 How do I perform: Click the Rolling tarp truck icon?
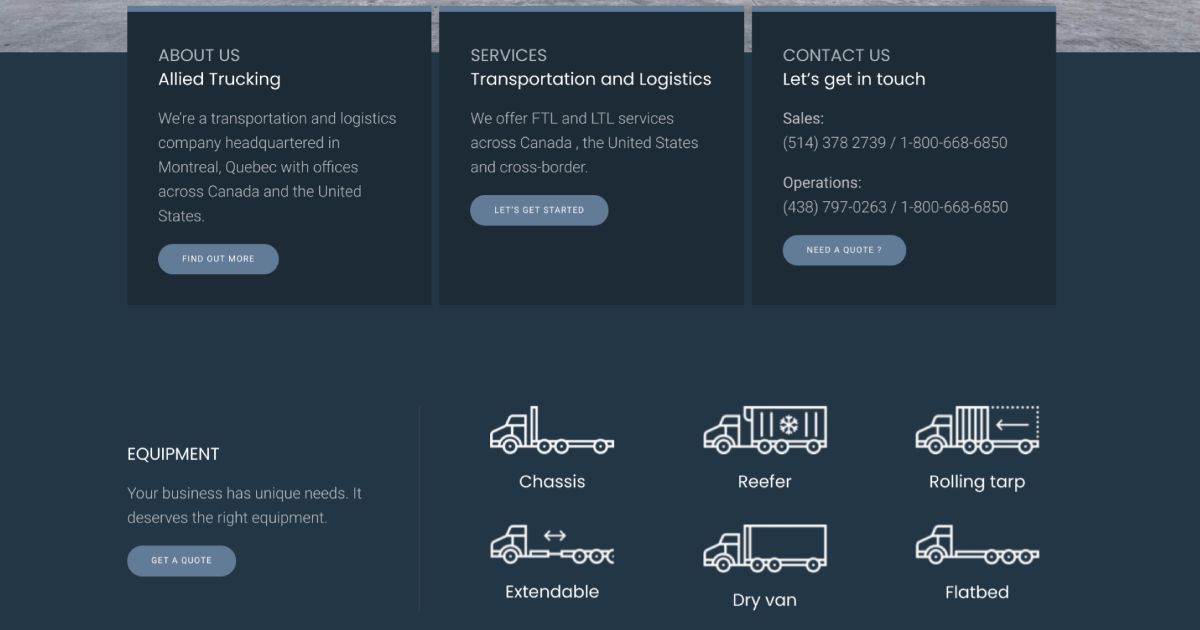977,430
